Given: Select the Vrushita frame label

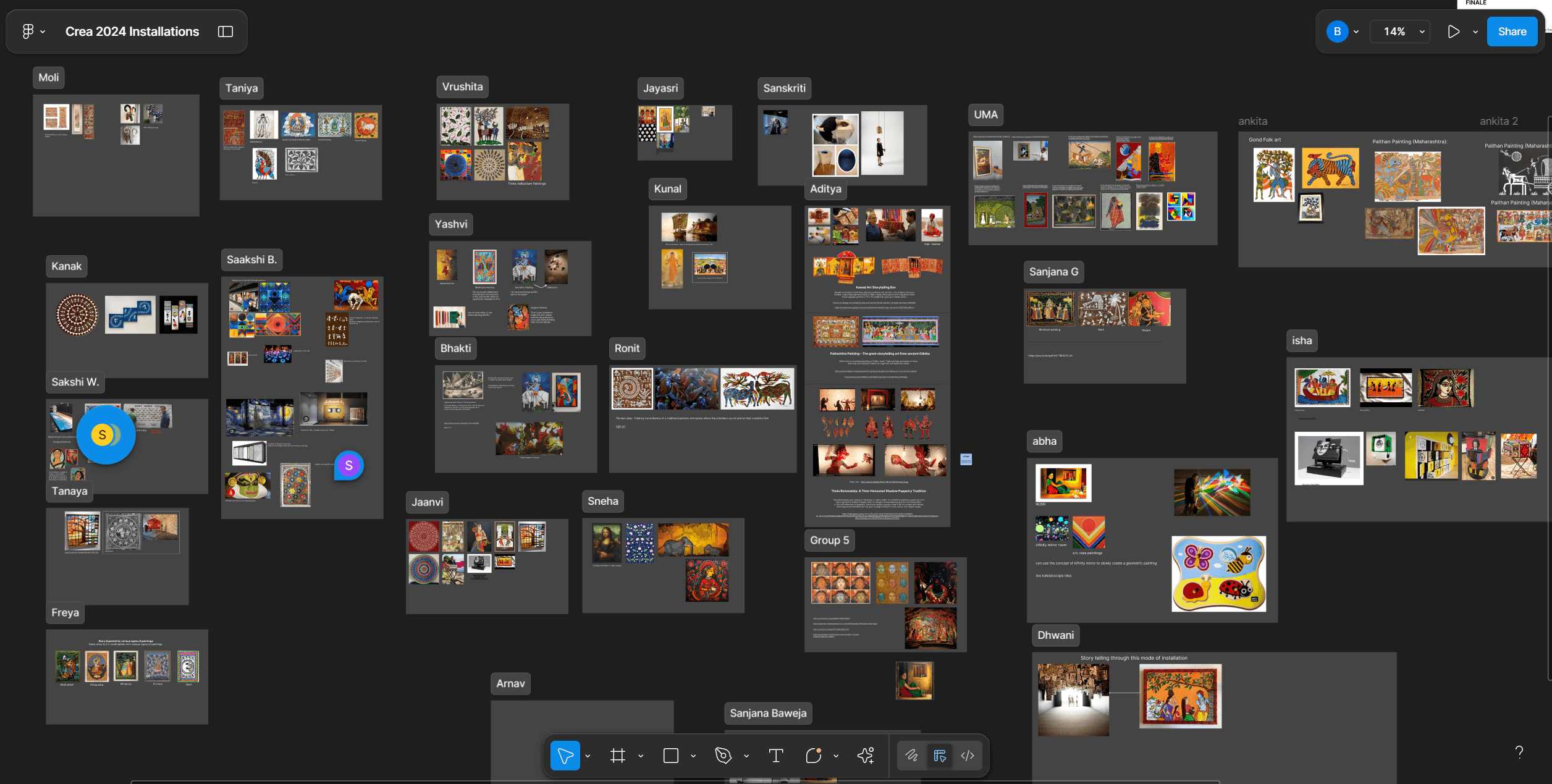Looking at the screenshot, I should pyautogui.click(x=462, y=86).
